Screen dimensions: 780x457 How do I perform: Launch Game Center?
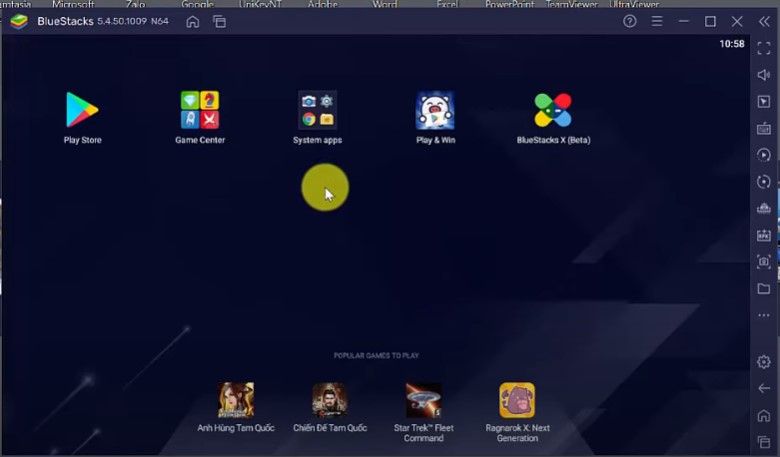point(200,110)
